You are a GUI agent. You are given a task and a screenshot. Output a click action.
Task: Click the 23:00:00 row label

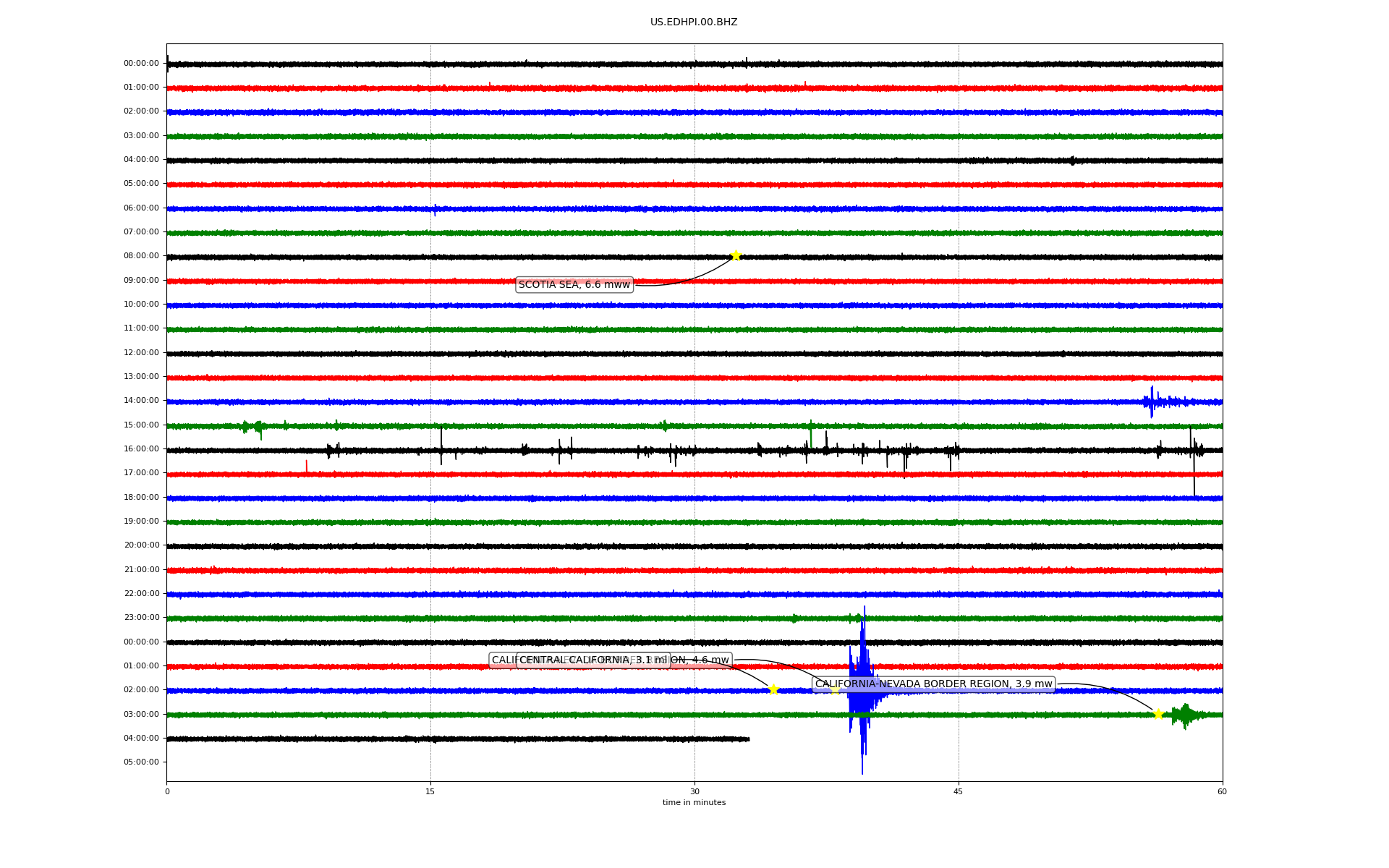(x=141, y=618)
